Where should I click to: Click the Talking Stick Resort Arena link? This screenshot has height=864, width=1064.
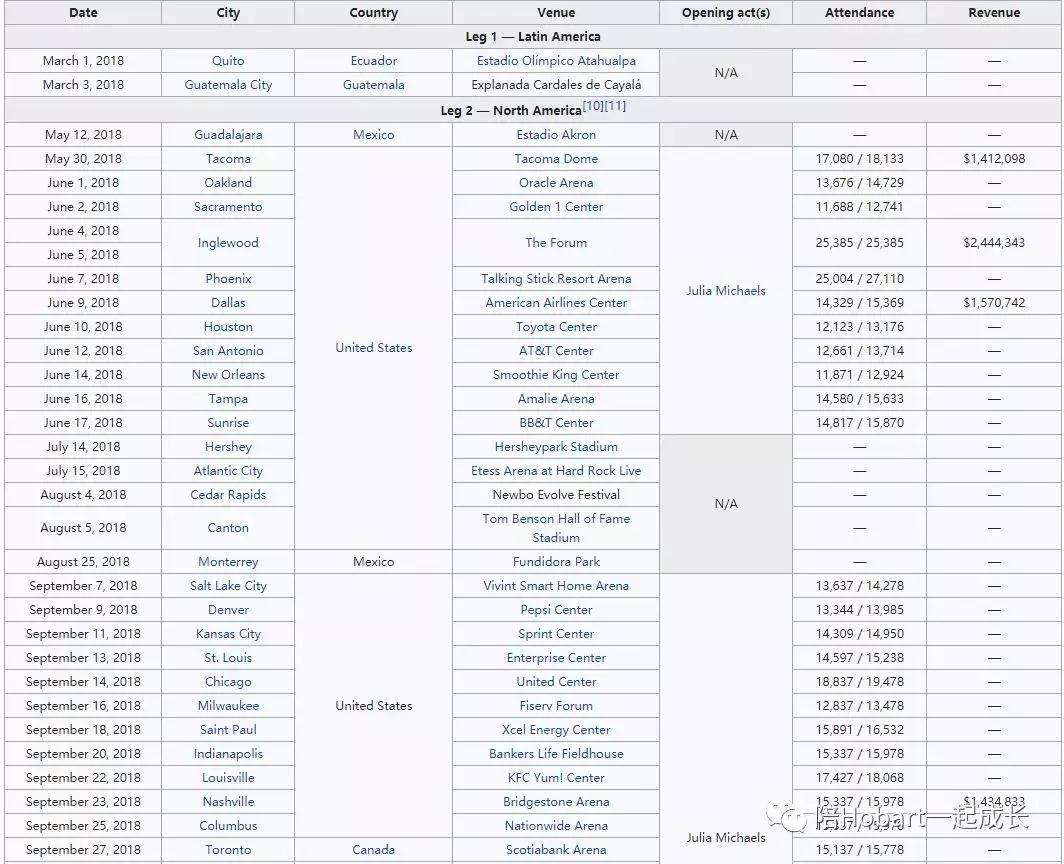click(556, 279)
